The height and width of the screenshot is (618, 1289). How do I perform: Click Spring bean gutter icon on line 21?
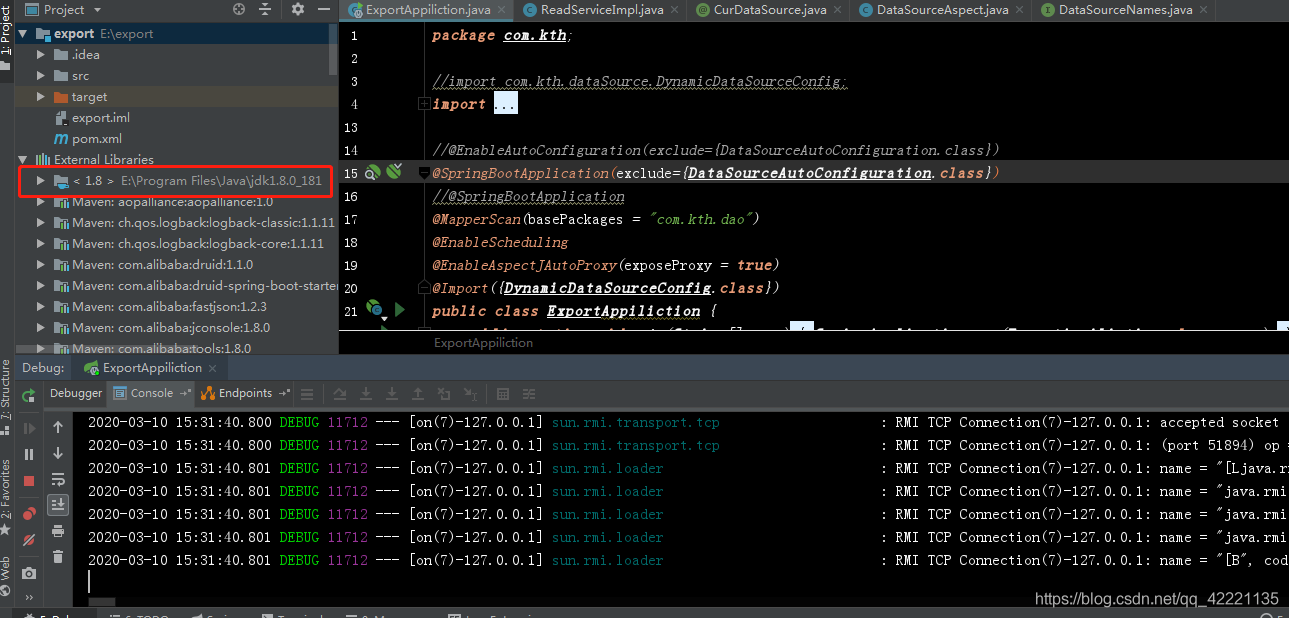374,308
